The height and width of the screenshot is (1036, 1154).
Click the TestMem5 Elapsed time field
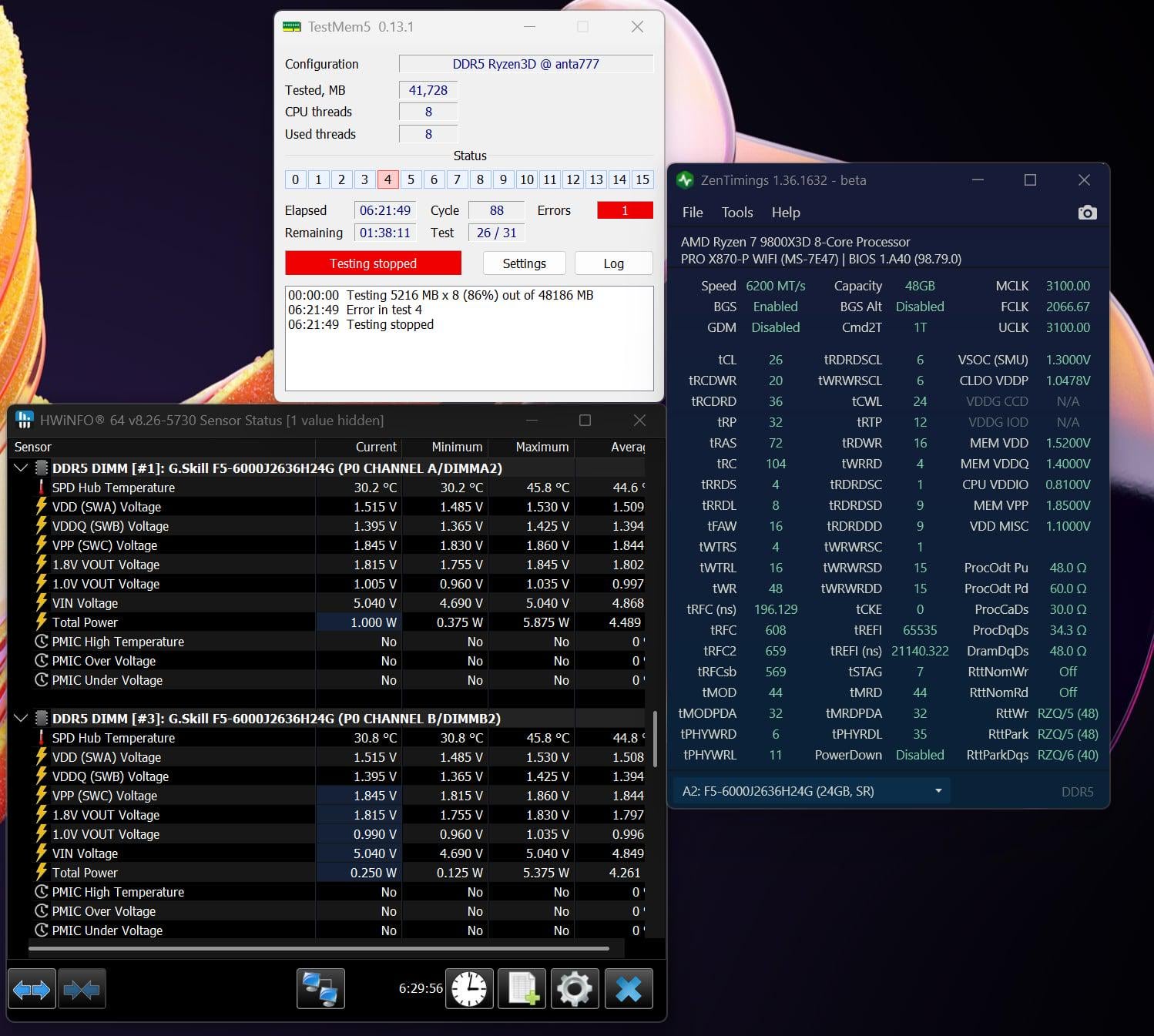pyautogui.click(x=385, y=210)
